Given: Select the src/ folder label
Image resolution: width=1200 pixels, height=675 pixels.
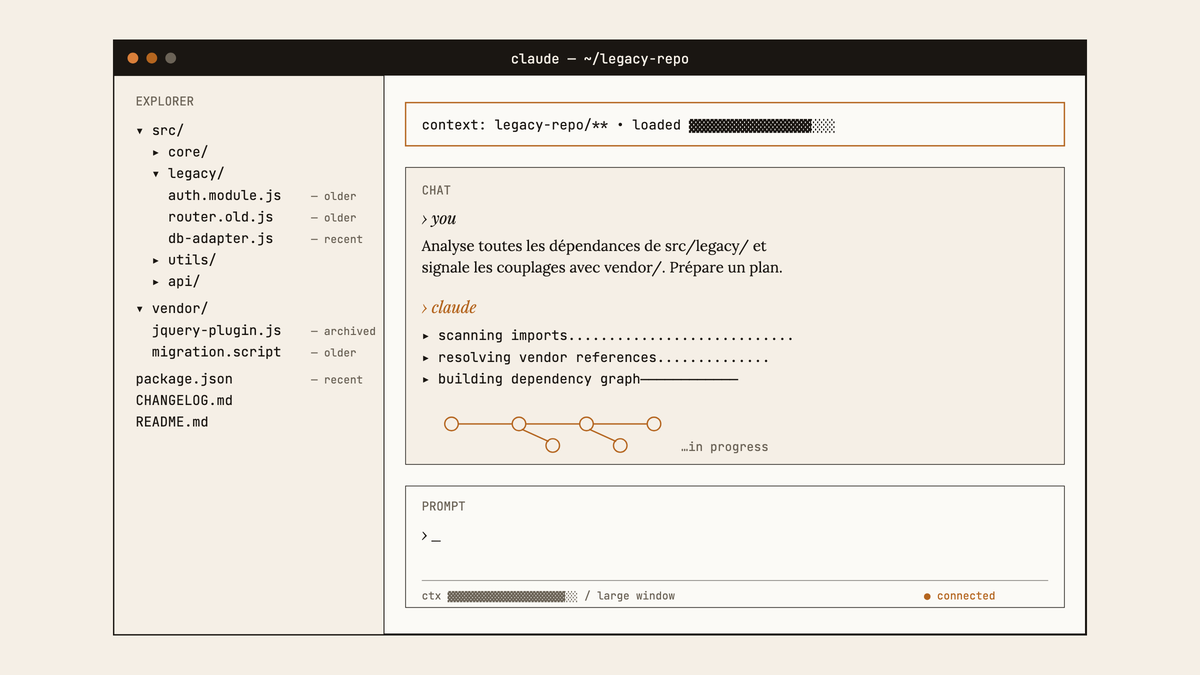Looking at the screenshot, I should (x=168, y=131).
